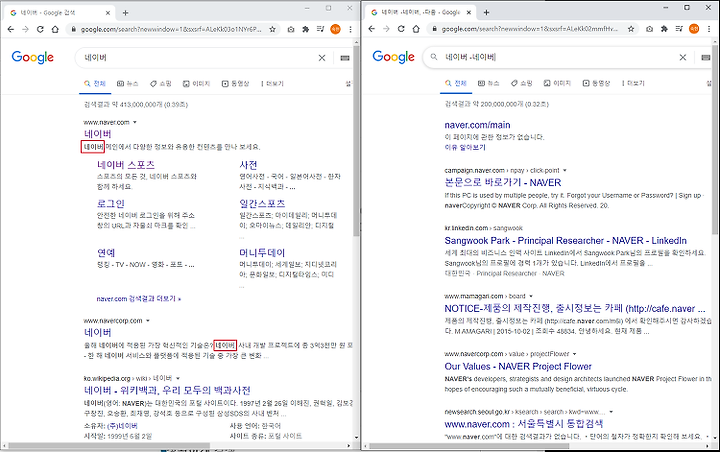Reload page in right Chrome window
The height and width of the screenshot is (452, 720).
coord(401,29)
